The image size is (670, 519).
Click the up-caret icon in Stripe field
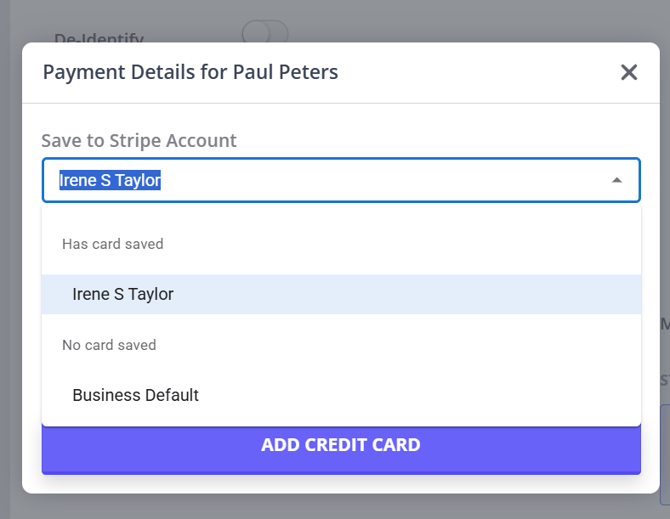tap(617, 180)
